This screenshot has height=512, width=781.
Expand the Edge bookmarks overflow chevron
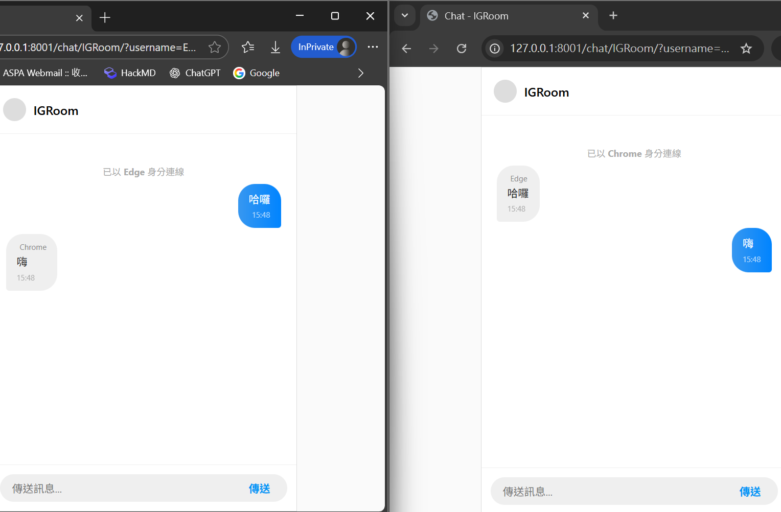[361, 73]
